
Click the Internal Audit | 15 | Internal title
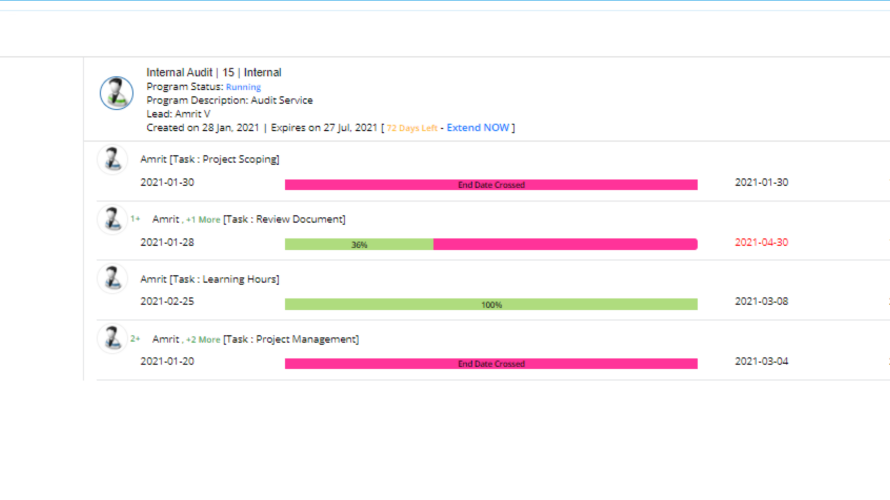[213, 73]
